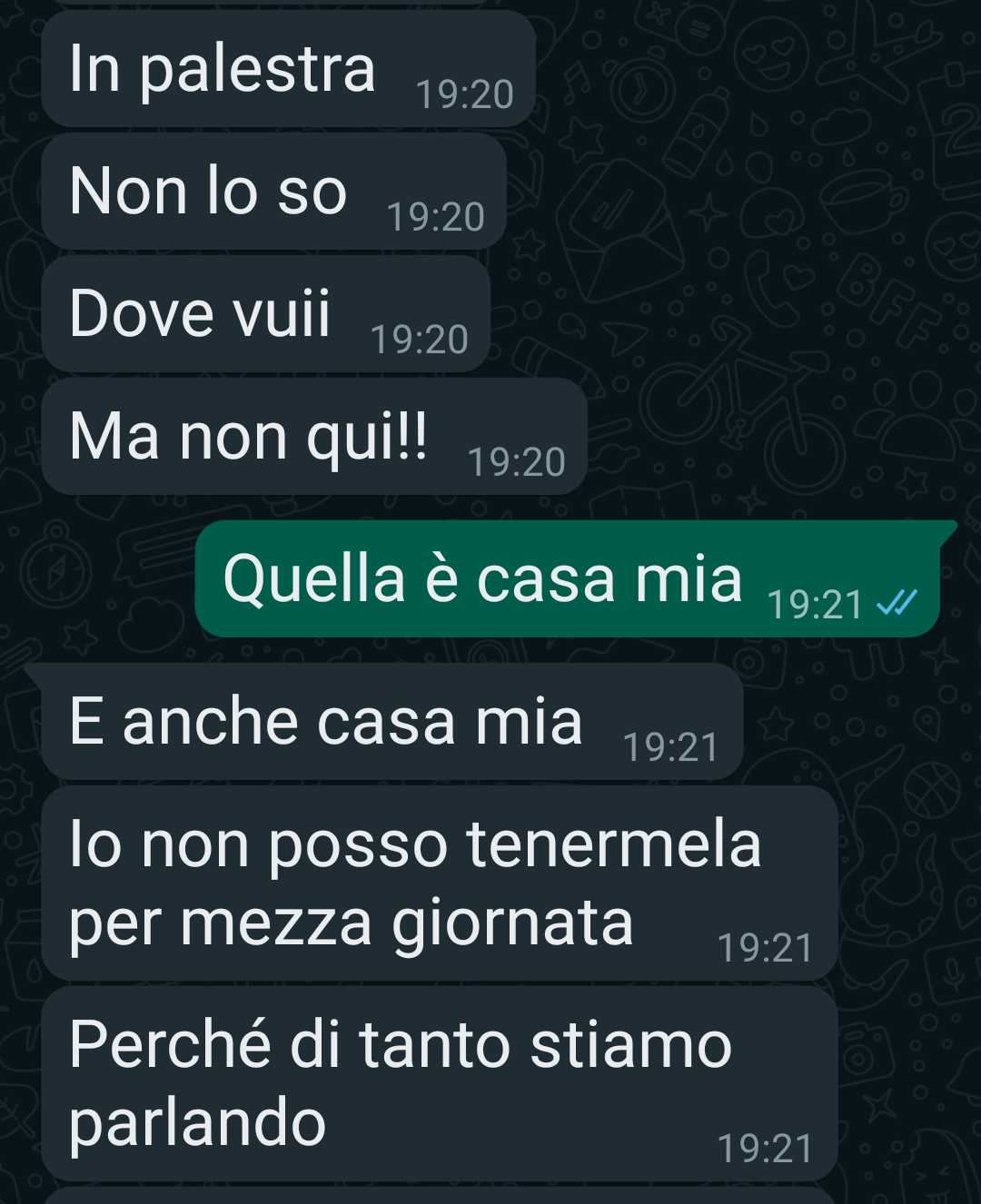Click the 19:21 timestamp in the green bubble
This screenshot has height=1204, width=981.
coord(816,605)
